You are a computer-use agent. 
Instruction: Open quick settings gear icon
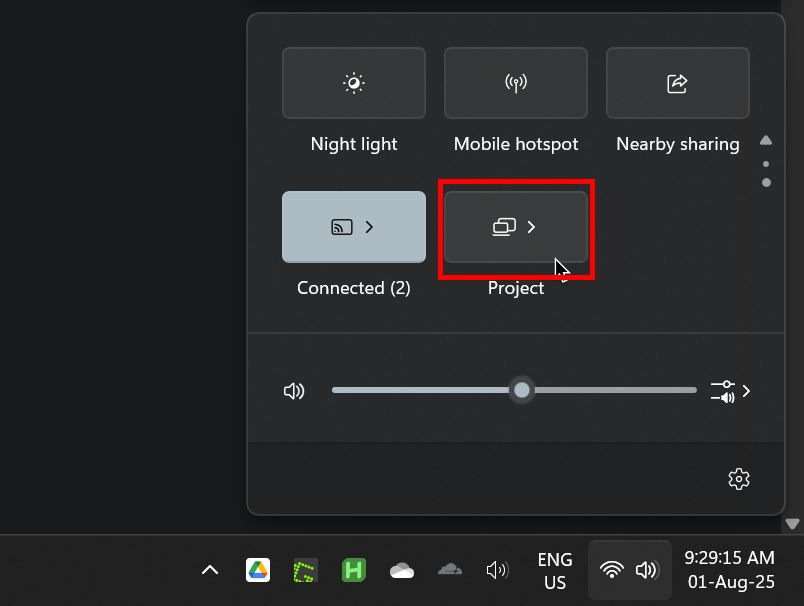click(739, 479)
